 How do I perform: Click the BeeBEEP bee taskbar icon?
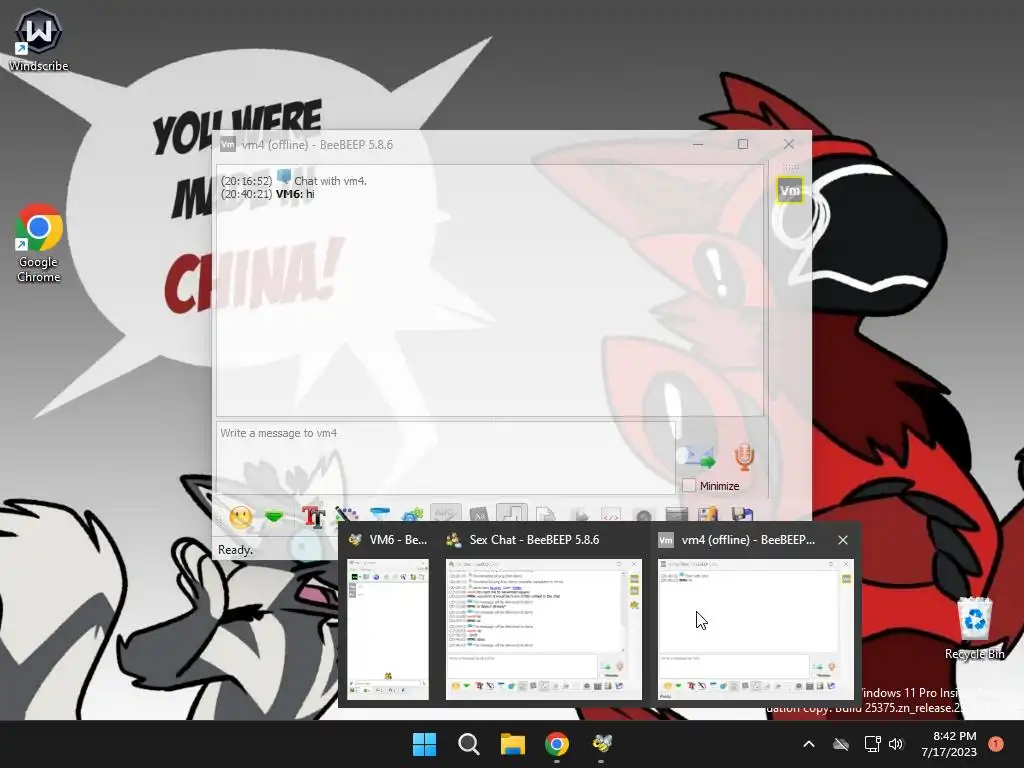coord(601,744)
